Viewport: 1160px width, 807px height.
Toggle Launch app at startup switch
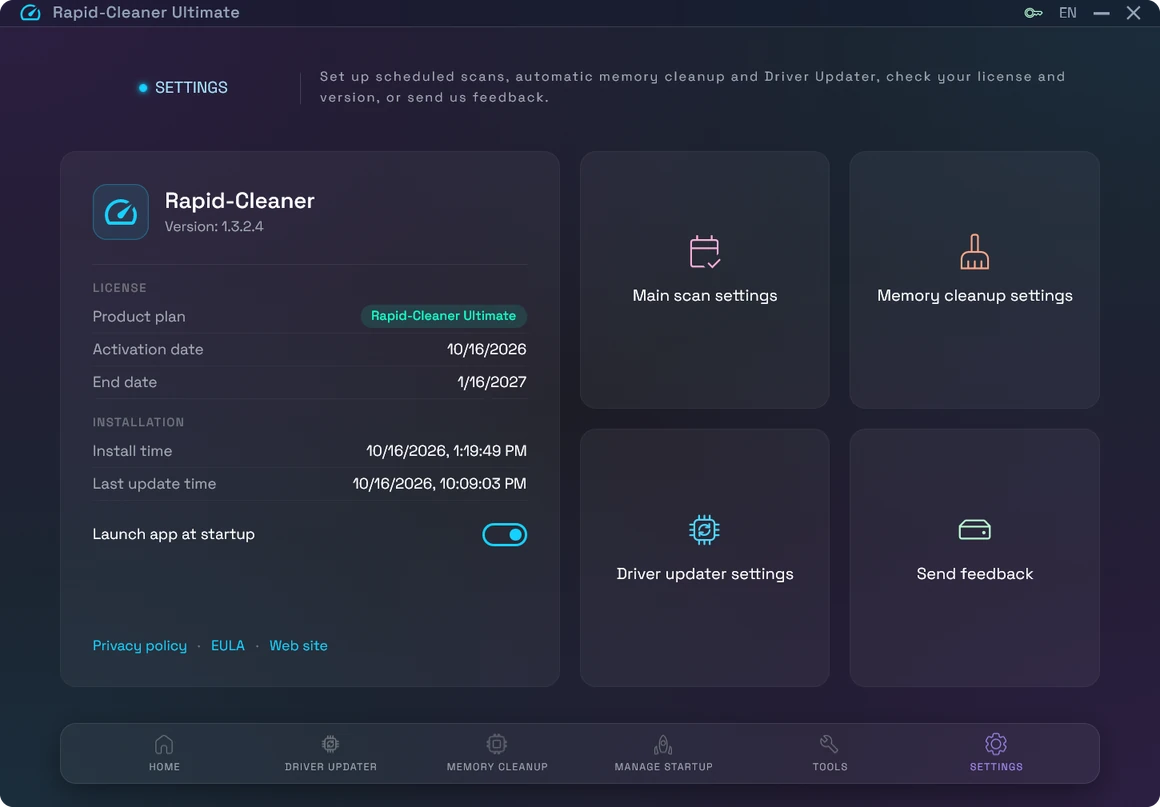(x=505, y=535)
